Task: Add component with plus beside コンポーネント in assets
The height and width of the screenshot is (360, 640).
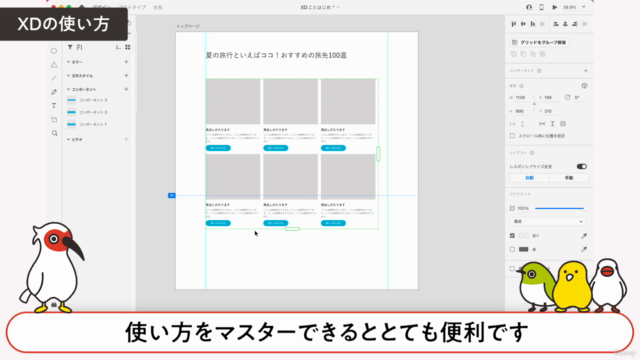Action: coord(126,89)
